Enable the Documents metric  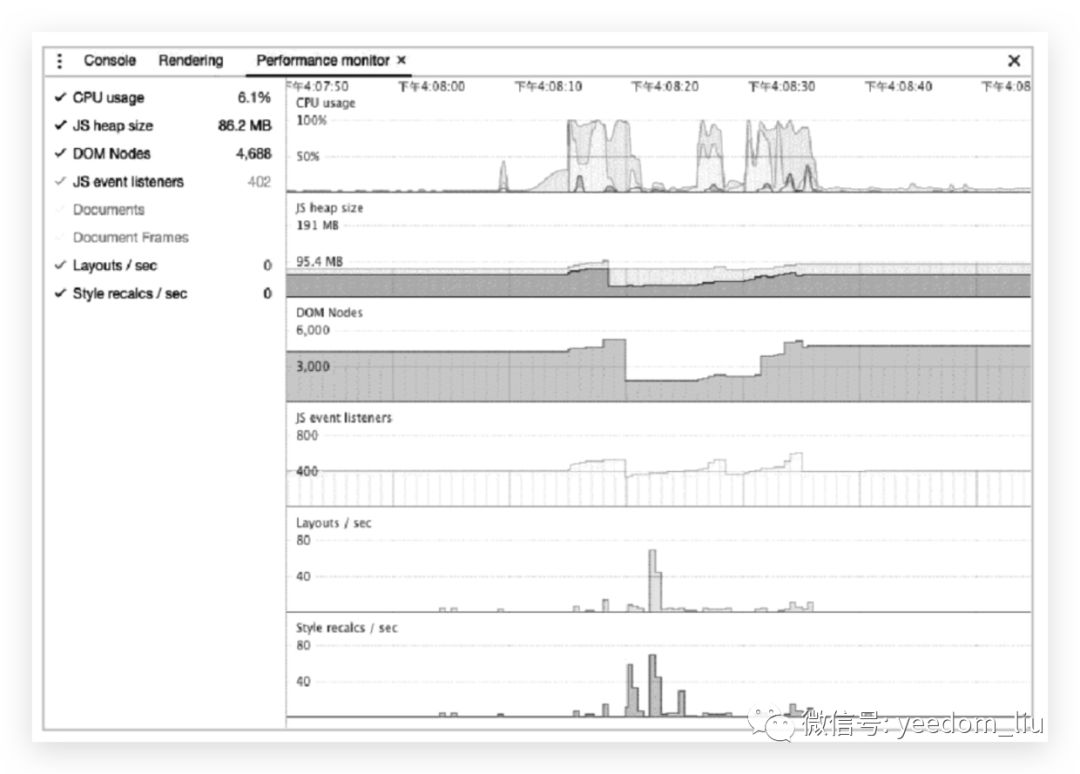click(108, 210)
